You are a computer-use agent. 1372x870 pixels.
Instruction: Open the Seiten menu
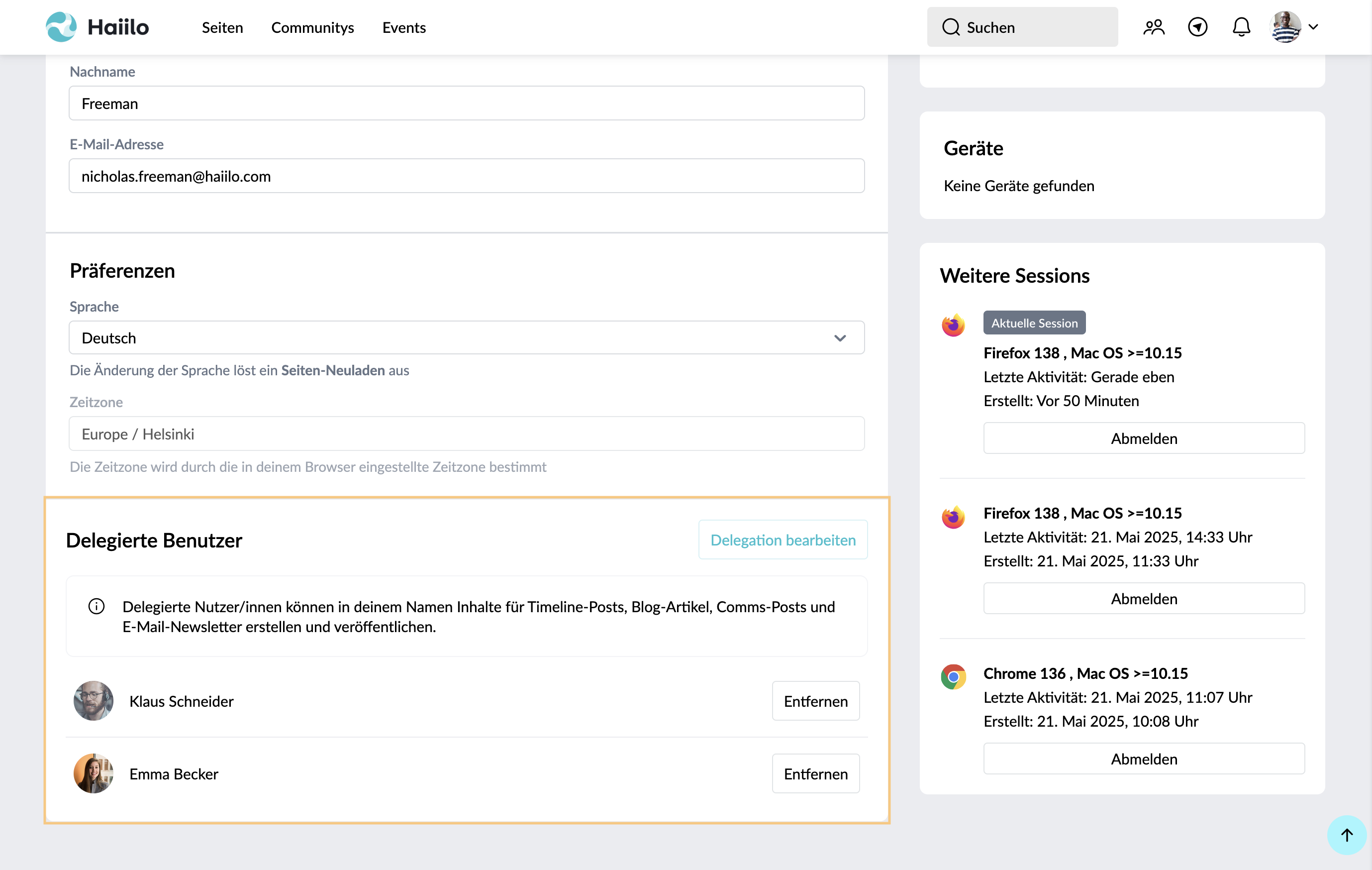click(x=222, y=27)
